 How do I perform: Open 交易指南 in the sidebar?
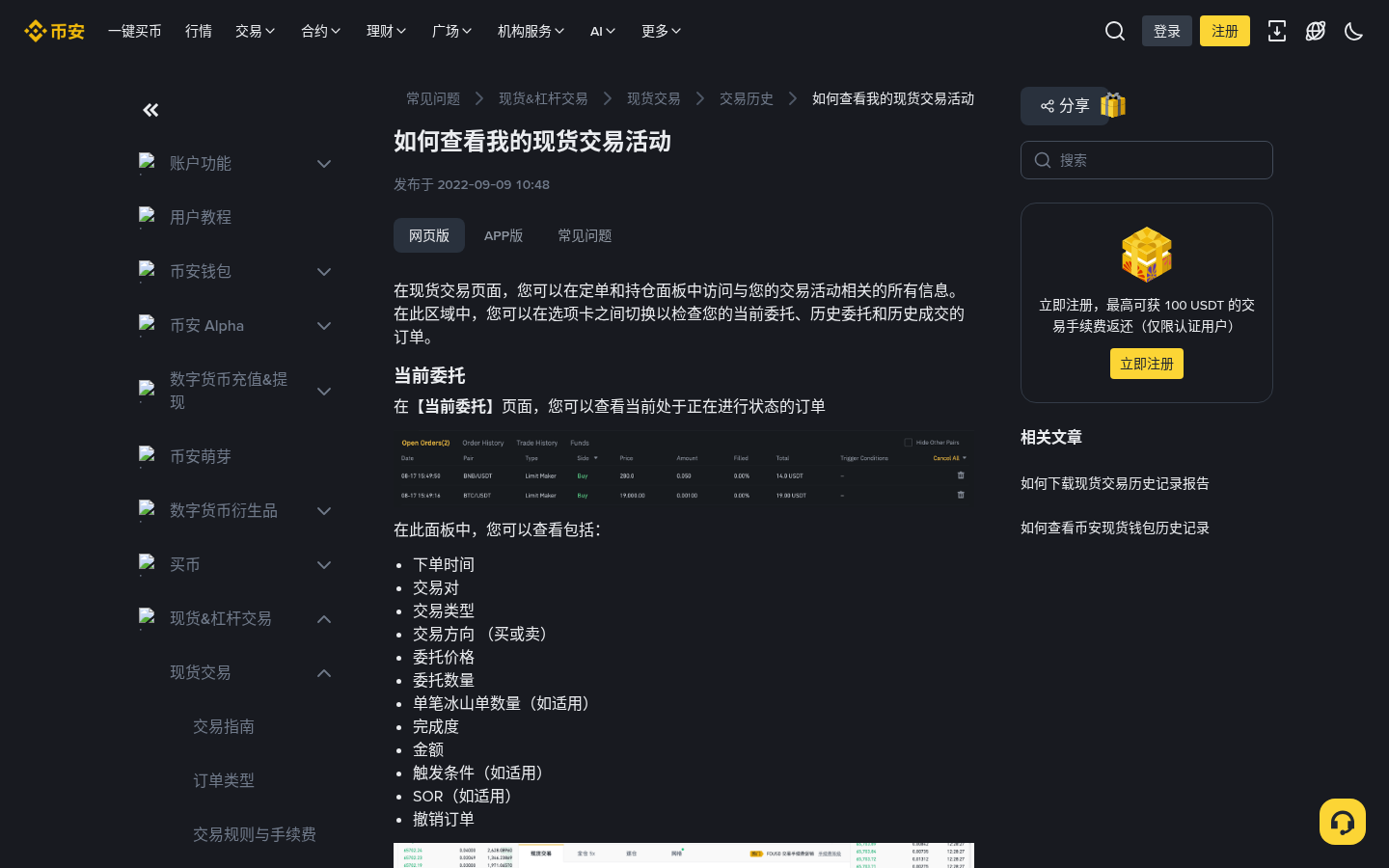pyautogui.click(x=224, y=727)
